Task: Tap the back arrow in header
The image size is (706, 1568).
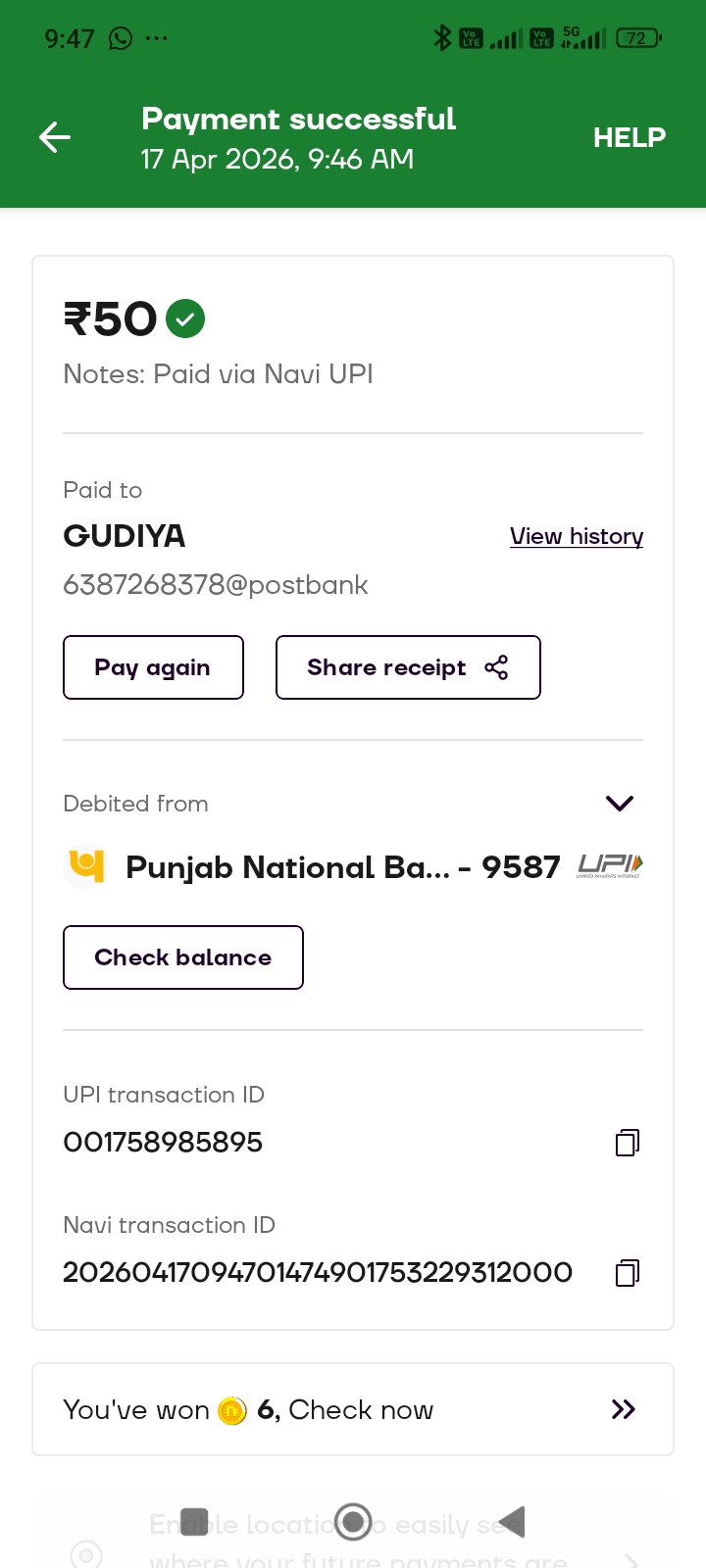Action: tap(55, 137)
